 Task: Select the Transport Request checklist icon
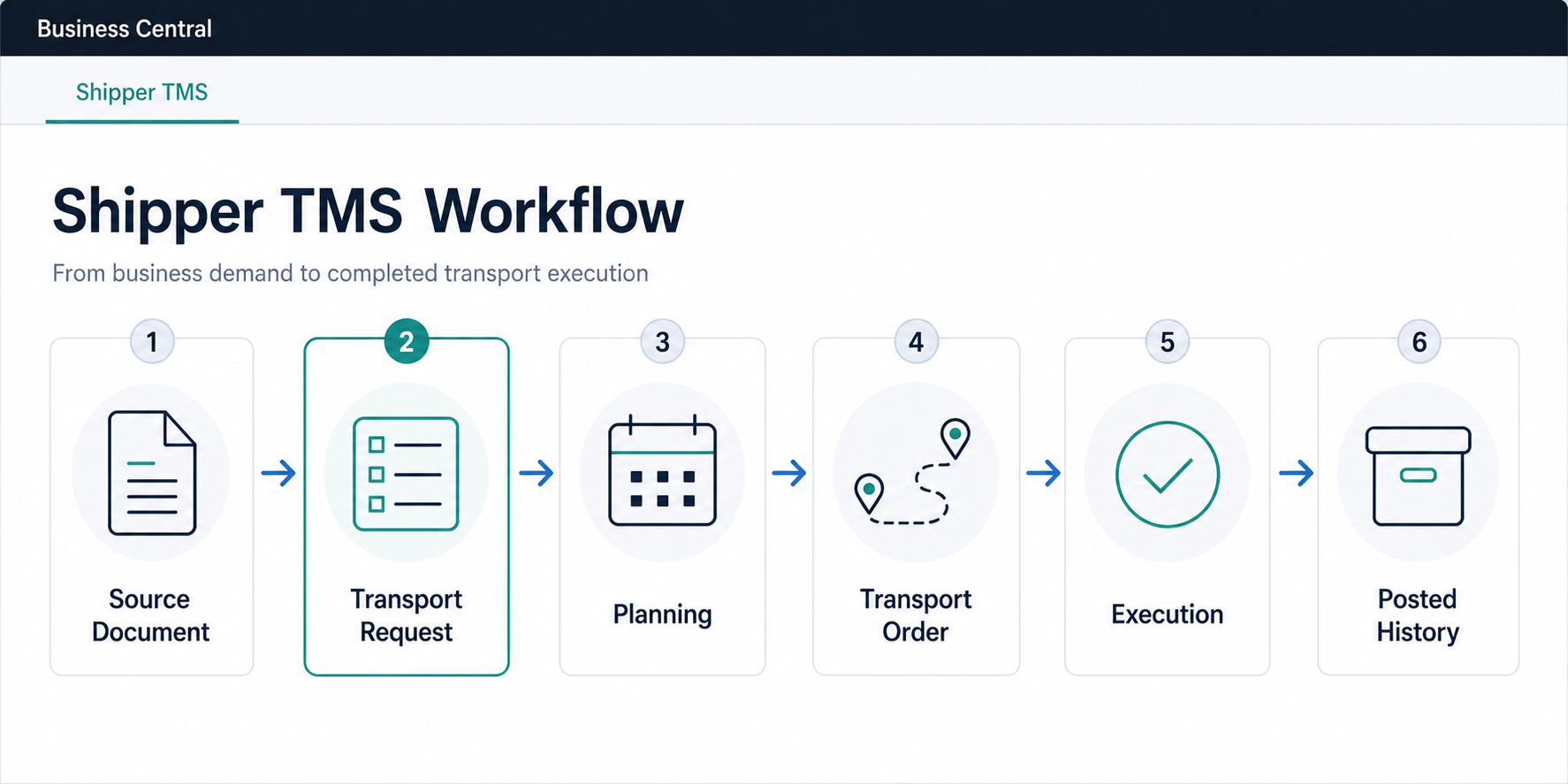tap(406, 474)
